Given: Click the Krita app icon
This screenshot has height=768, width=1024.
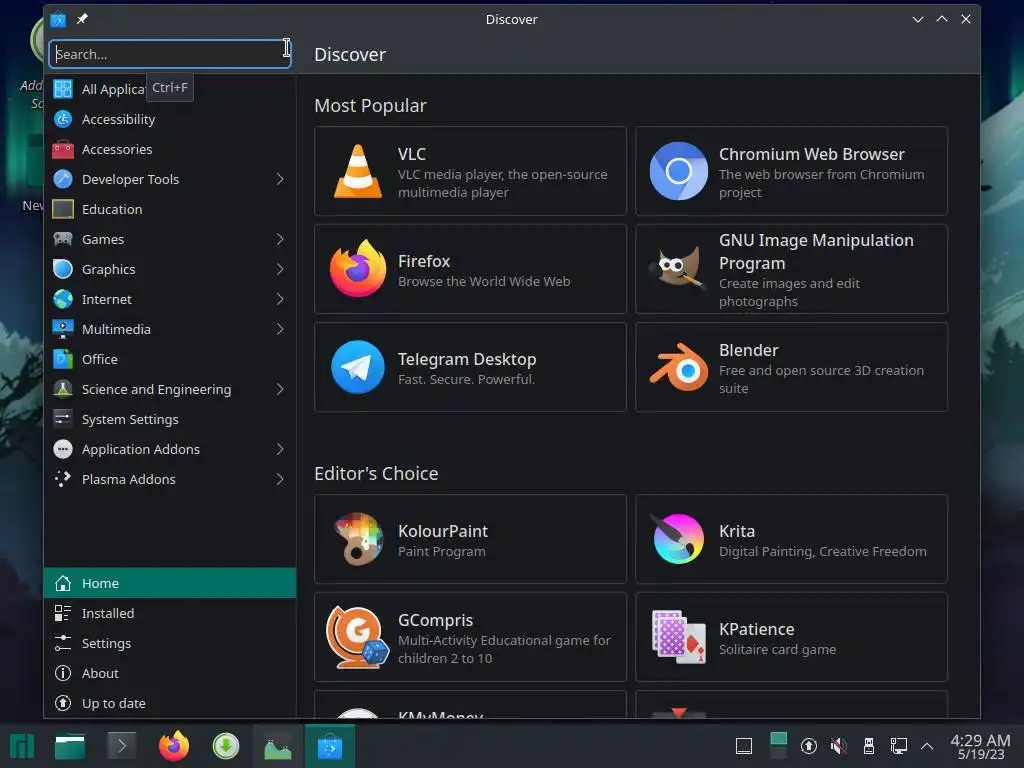Looking at the screenshot, I should (x=679, y=539).
